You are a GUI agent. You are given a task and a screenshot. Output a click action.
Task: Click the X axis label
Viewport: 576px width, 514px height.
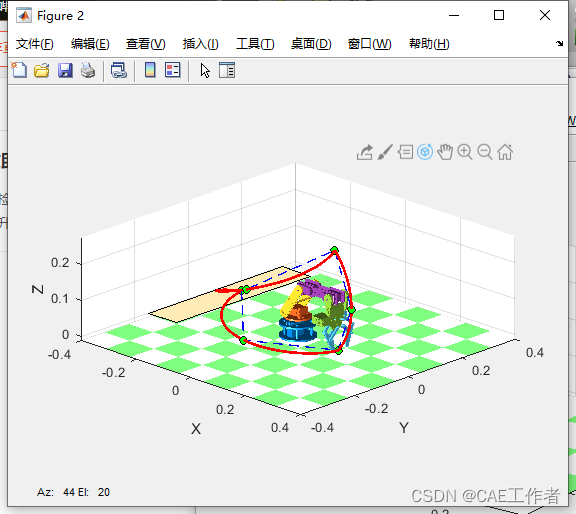pyautogui.click(x=196, y=429)
